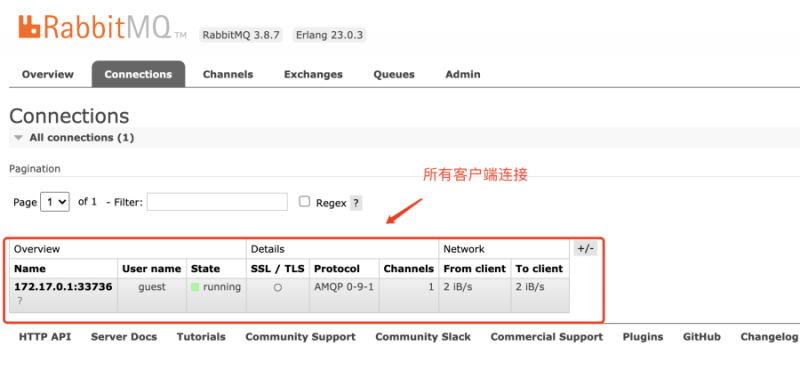This screenshot has height=378, width=800.
Task: Click the Details column group header
Action: [267, 249]
